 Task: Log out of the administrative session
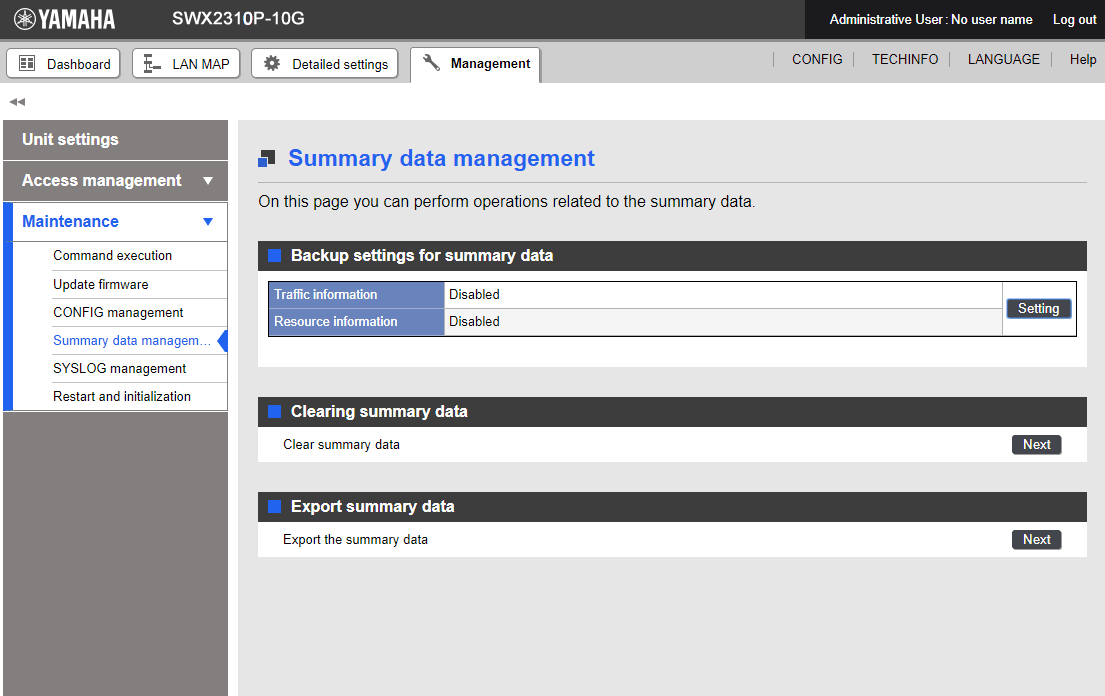(1074, 20)
